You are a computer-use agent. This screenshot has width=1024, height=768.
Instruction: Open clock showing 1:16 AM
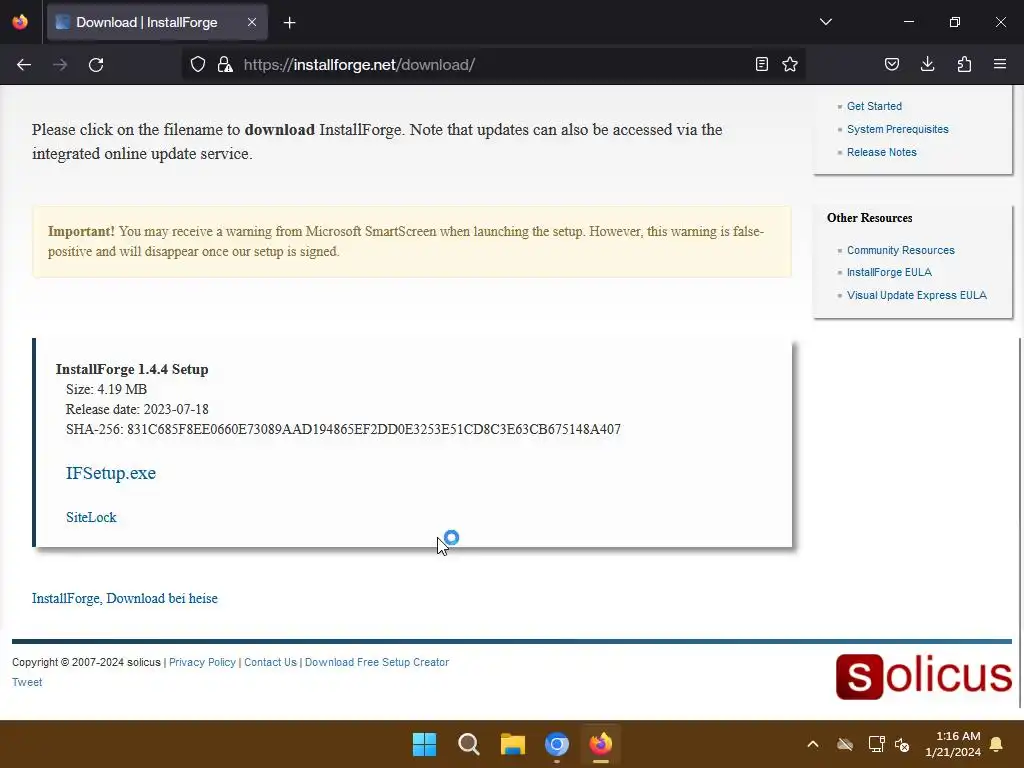pyautogui.click(x=953, y=744)
